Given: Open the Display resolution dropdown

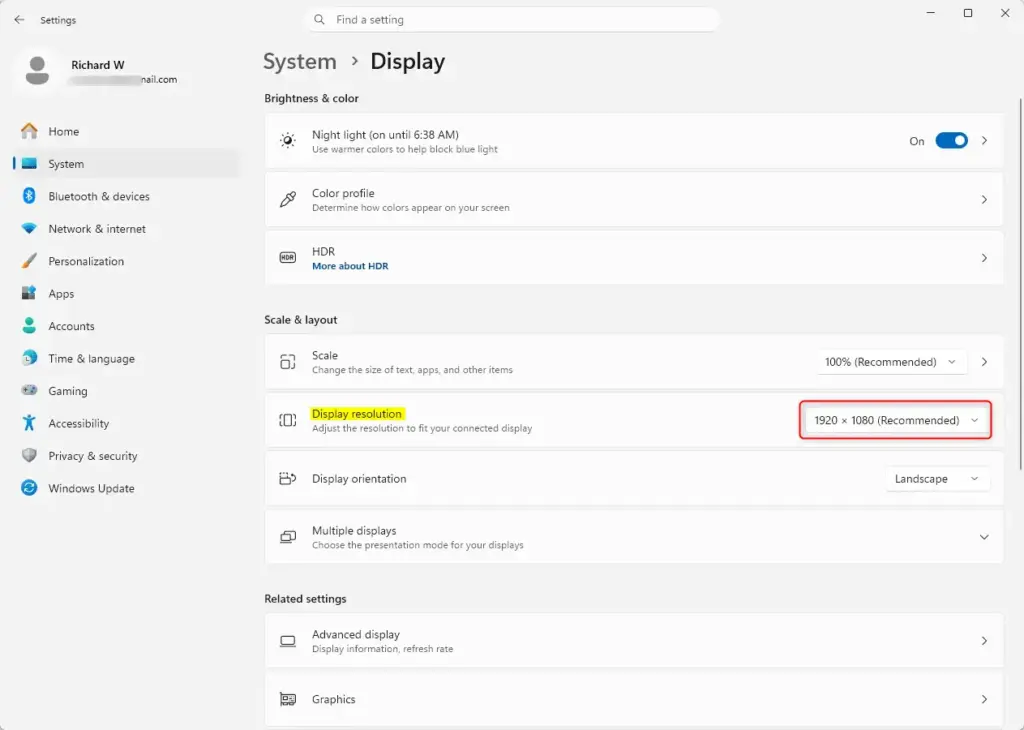Looking at the screenshot, I should pyautogui.click(x=896, y=420).
